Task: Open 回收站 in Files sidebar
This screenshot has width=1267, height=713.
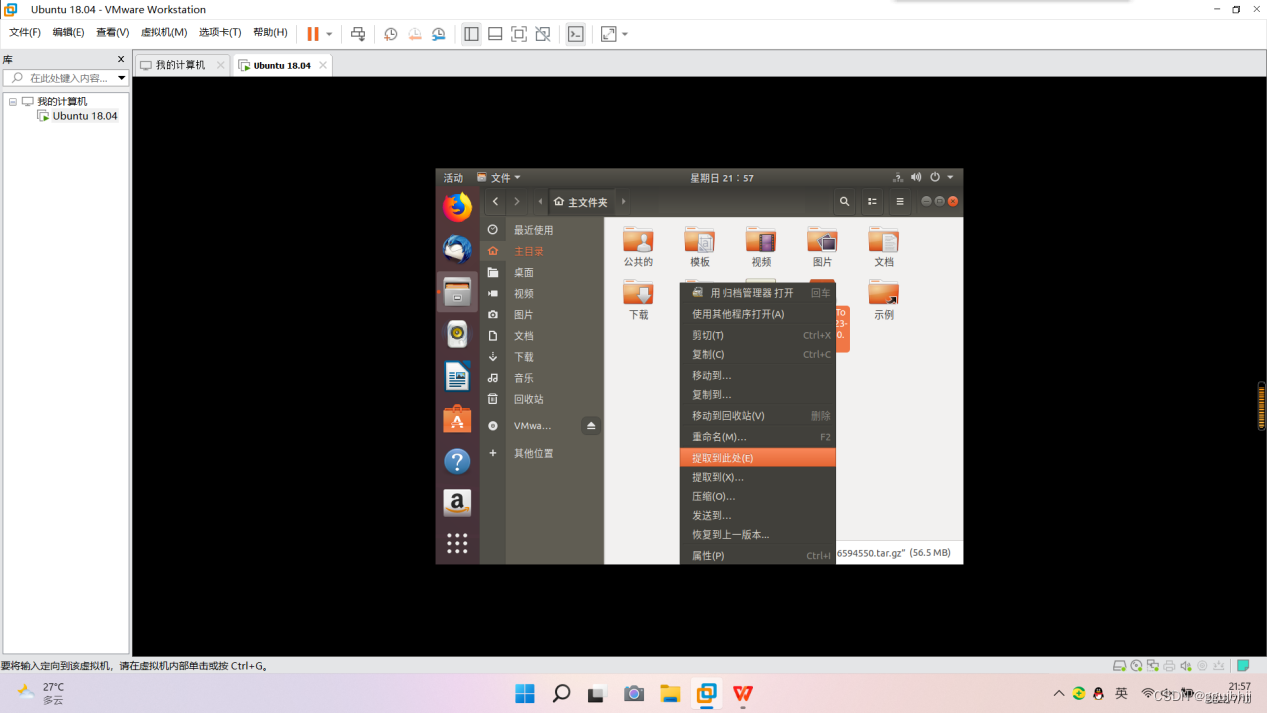Action: click(543, 399)
